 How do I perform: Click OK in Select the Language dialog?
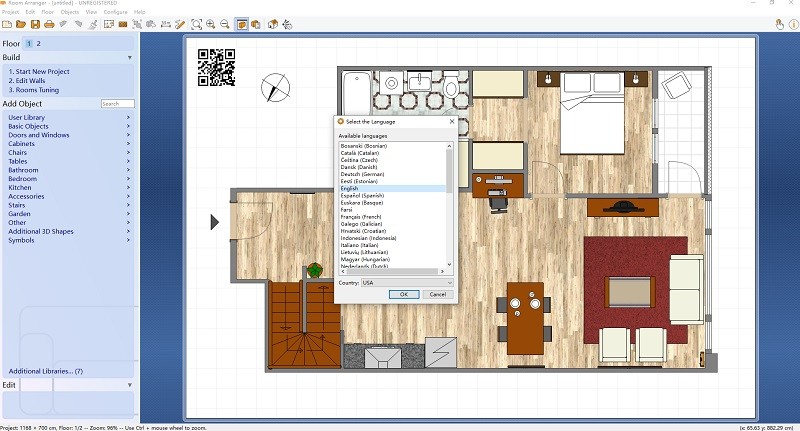pos(404,294)
